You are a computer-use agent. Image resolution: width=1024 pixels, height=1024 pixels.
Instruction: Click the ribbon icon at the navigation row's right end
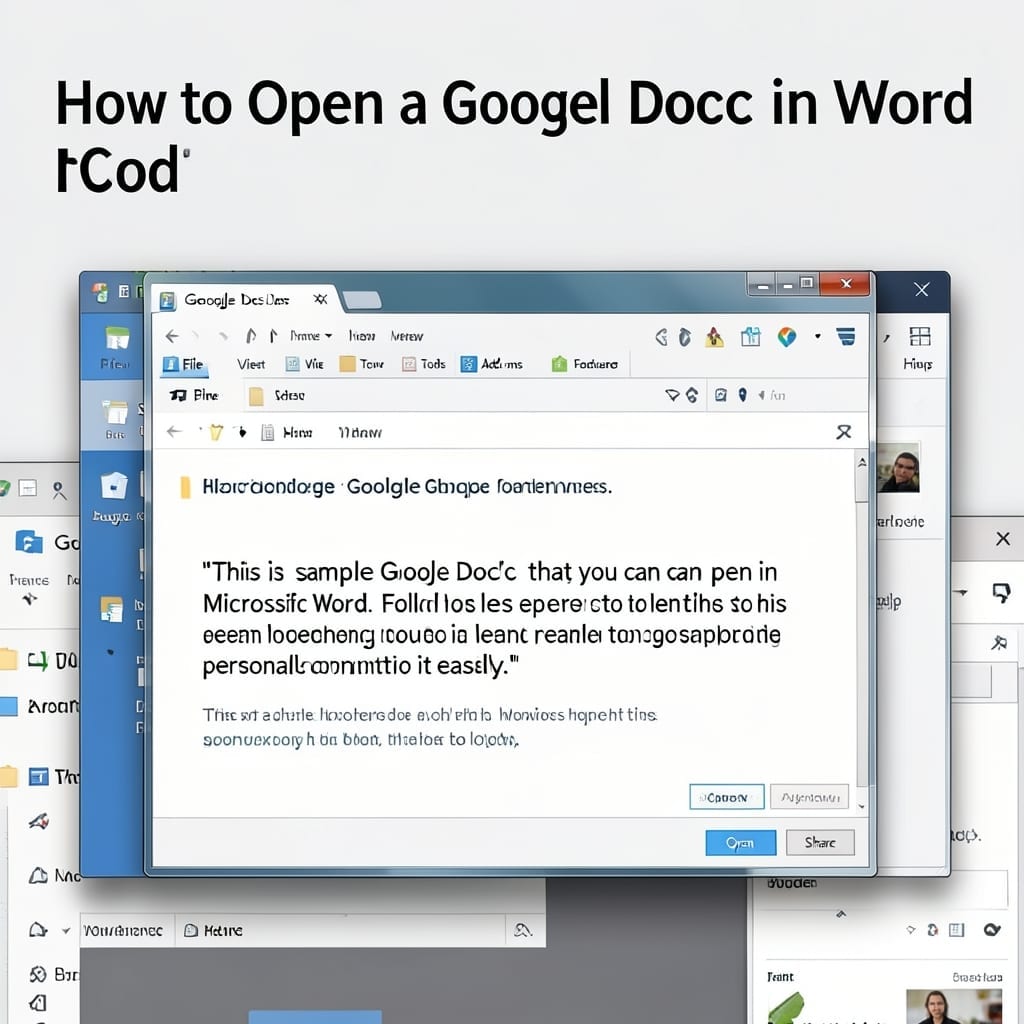[x=844, y=432]
